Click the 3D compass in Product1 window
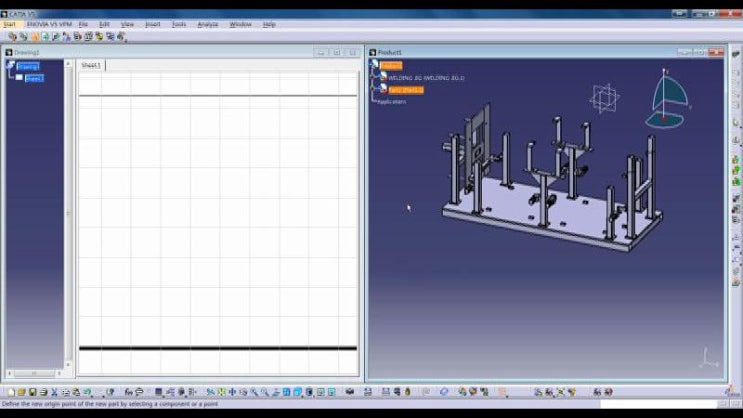 click(670, 100)
